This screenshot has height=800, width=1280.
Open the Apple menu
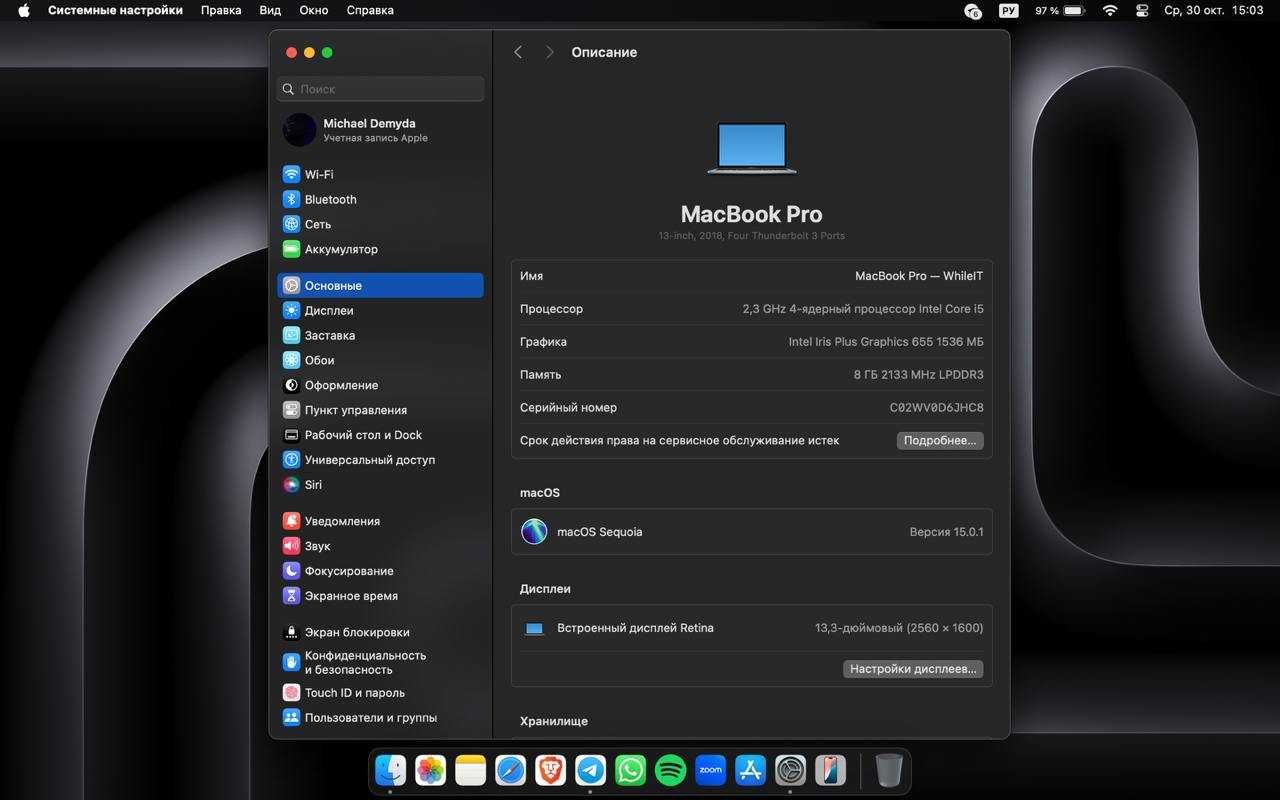click(x=24, y=10)
